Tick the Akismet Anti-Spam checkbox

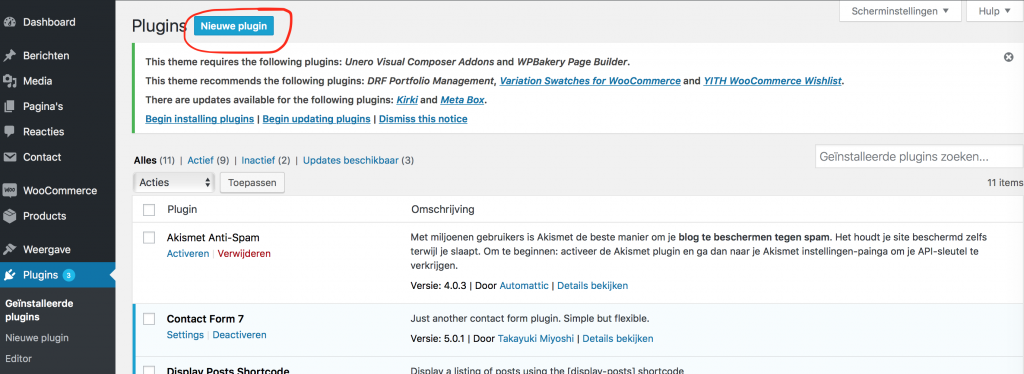pos(149,238)
